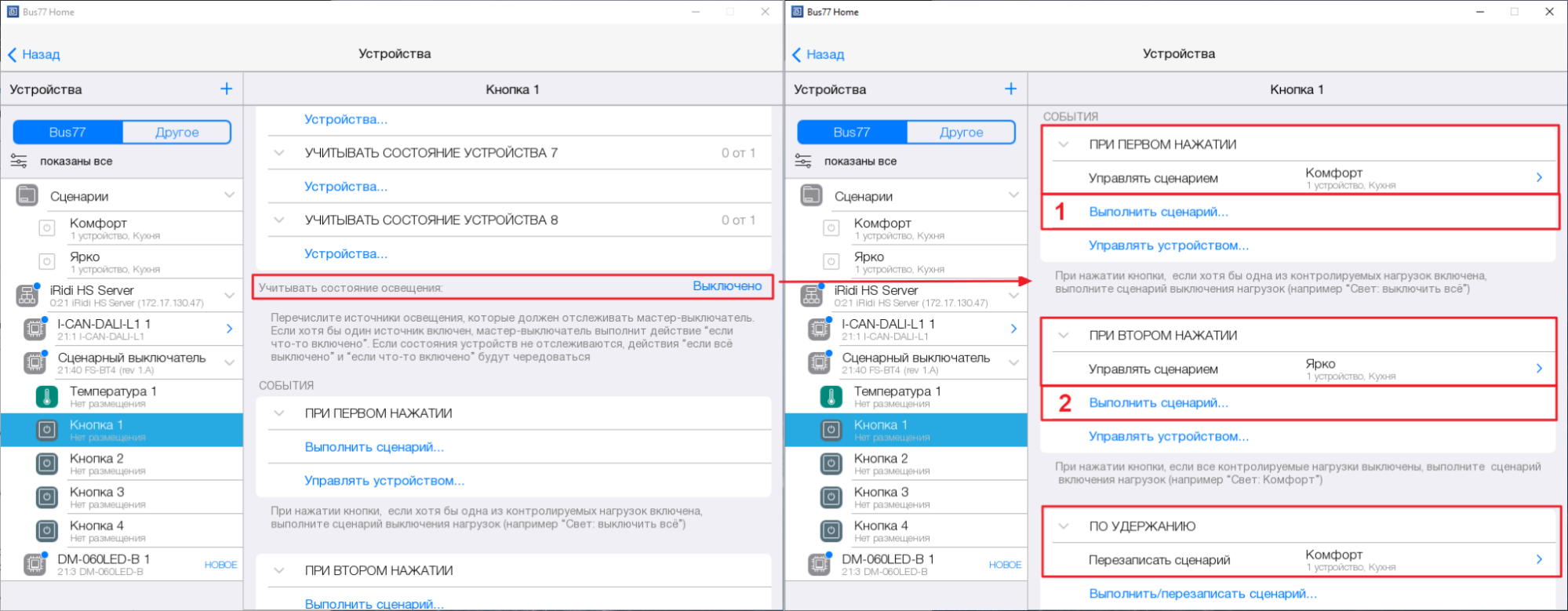Collapse the 'ПО УДЕРЖАНИЮ' event section

[1064, 526]
